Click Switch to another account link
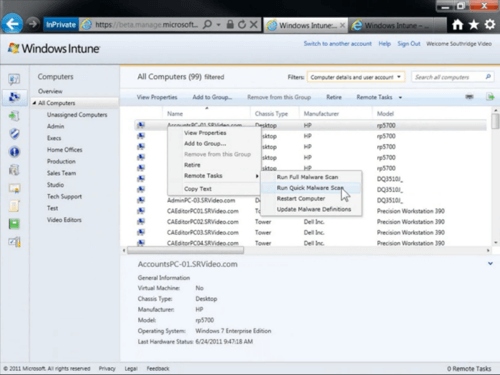500x375 pixels. pos(337,44)
